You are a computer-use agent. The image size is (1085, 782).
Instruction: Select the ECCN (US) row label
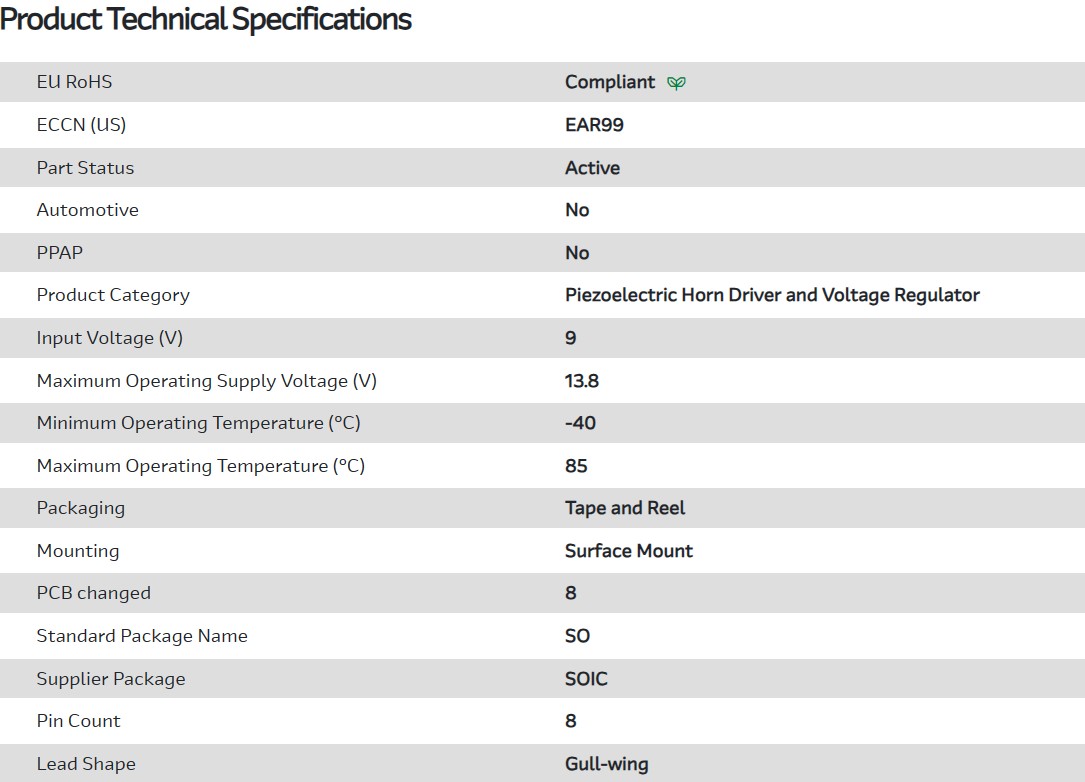[x=81, y=125]
